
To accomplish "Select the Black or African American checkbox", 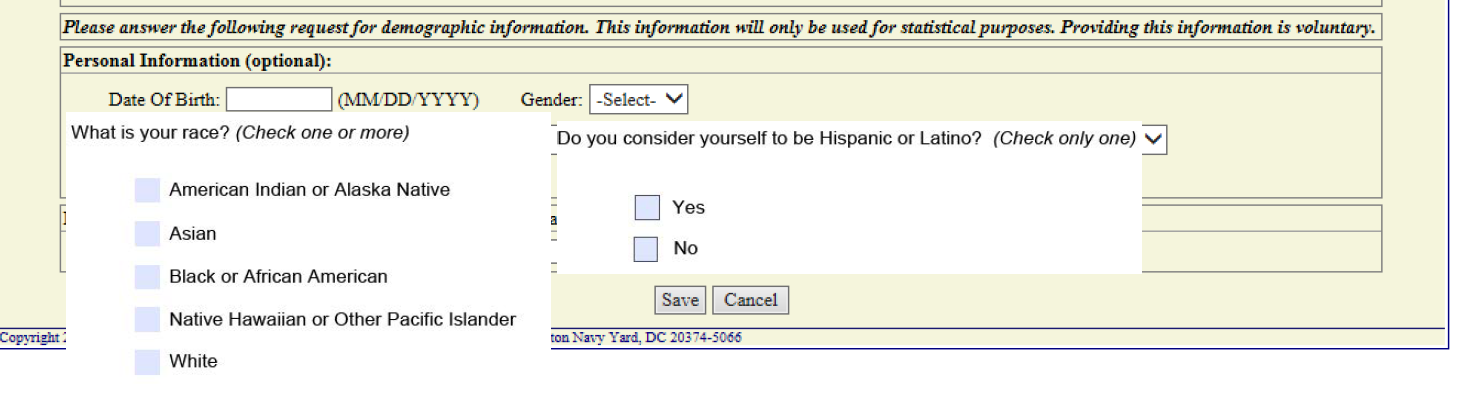I will pos(147,277).
